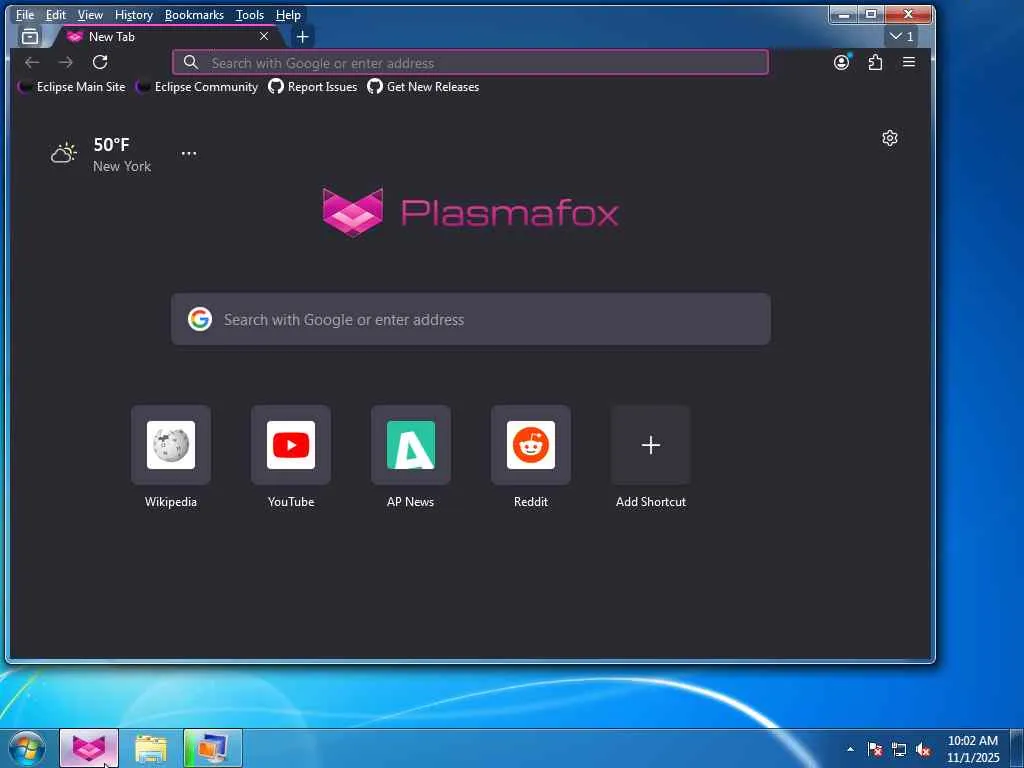Open the Reddit shortcut tile
This screenshot has width=1024, height=768.
point(531,445)
